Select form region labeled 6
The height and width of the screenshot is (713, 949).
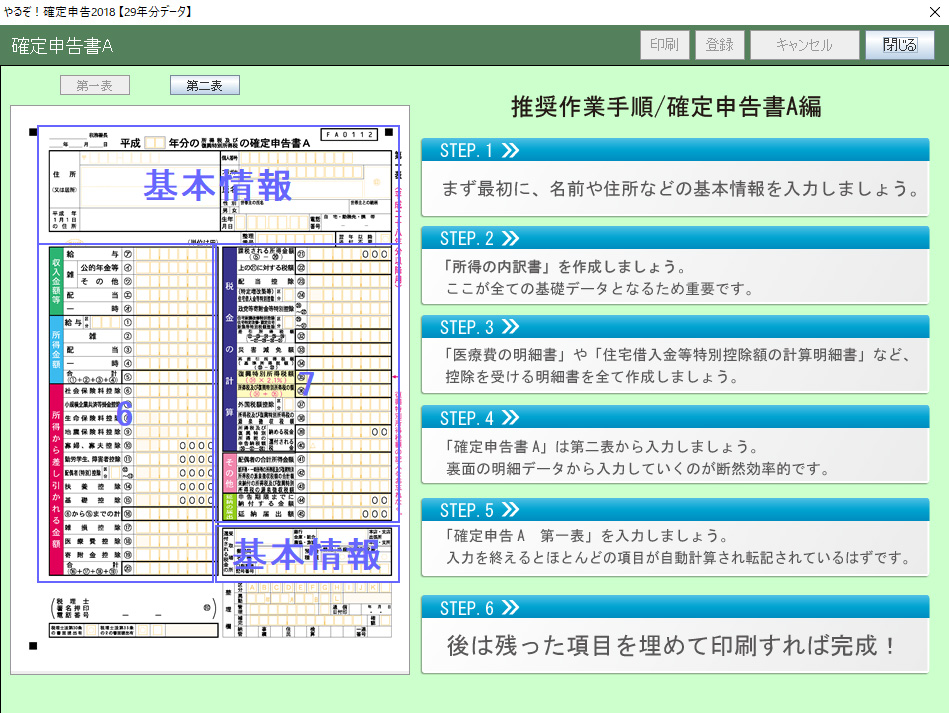[x=125, y=412]
